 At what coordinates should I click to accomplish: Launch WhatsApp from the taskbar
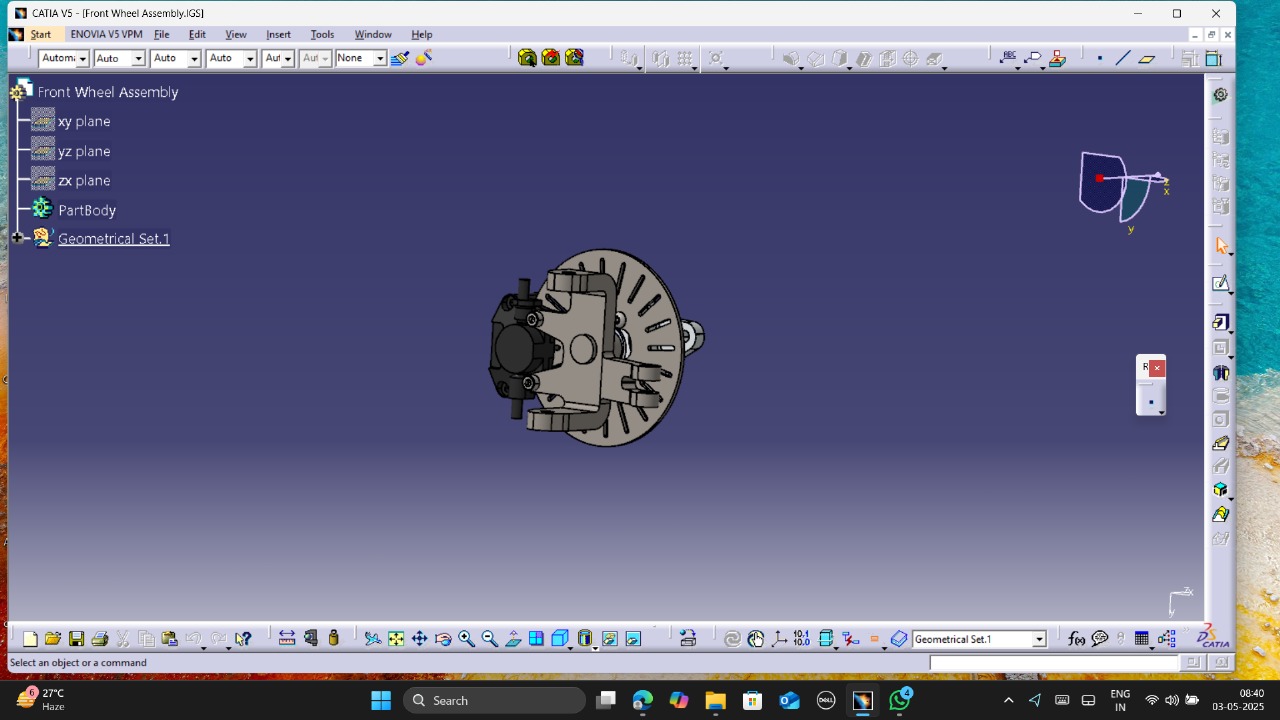pyautogui.click(x=899, y=700)
